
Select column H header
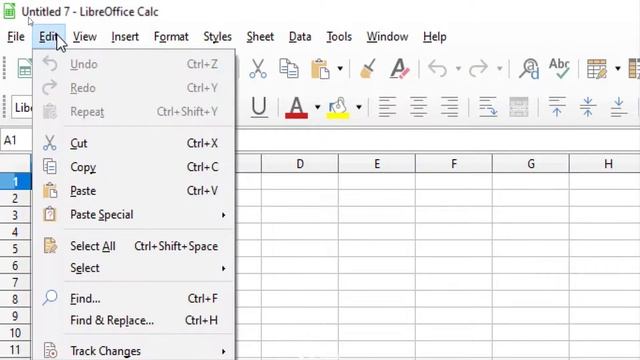[x=605, y=164]
